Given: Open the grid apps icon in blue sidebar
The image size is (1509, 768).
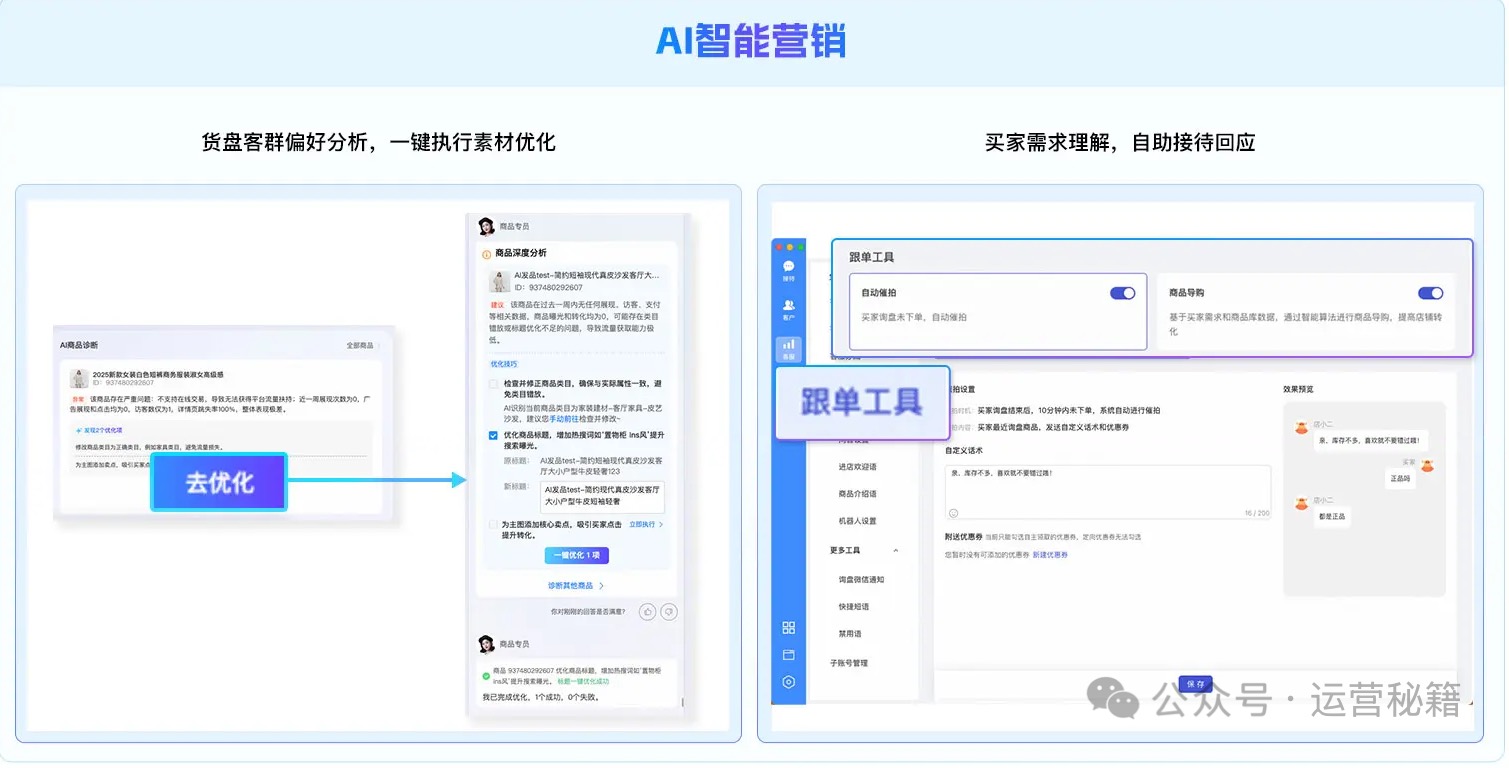Looking at the screenshot, I should click(x=788, y=627).
